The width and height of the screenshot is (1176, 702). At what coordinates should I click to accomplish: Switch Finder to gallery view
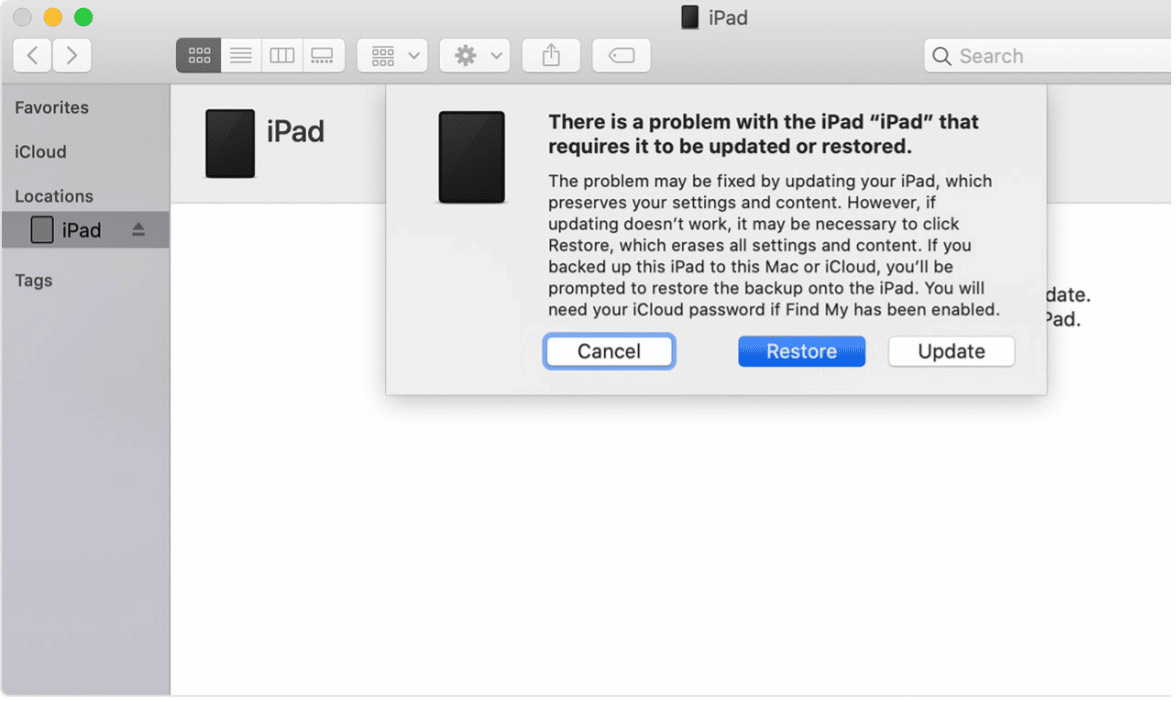(323, 56)
